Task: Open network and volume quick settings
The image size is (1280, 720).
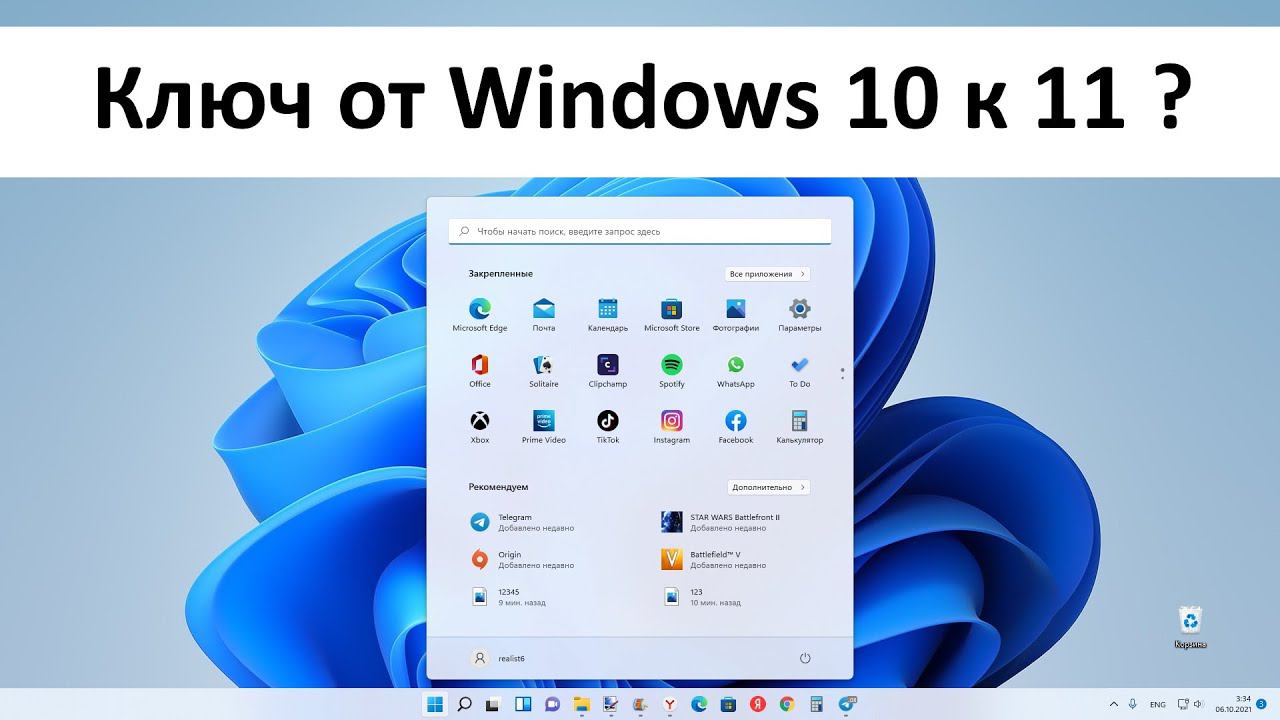Action: pos(1189,704)
